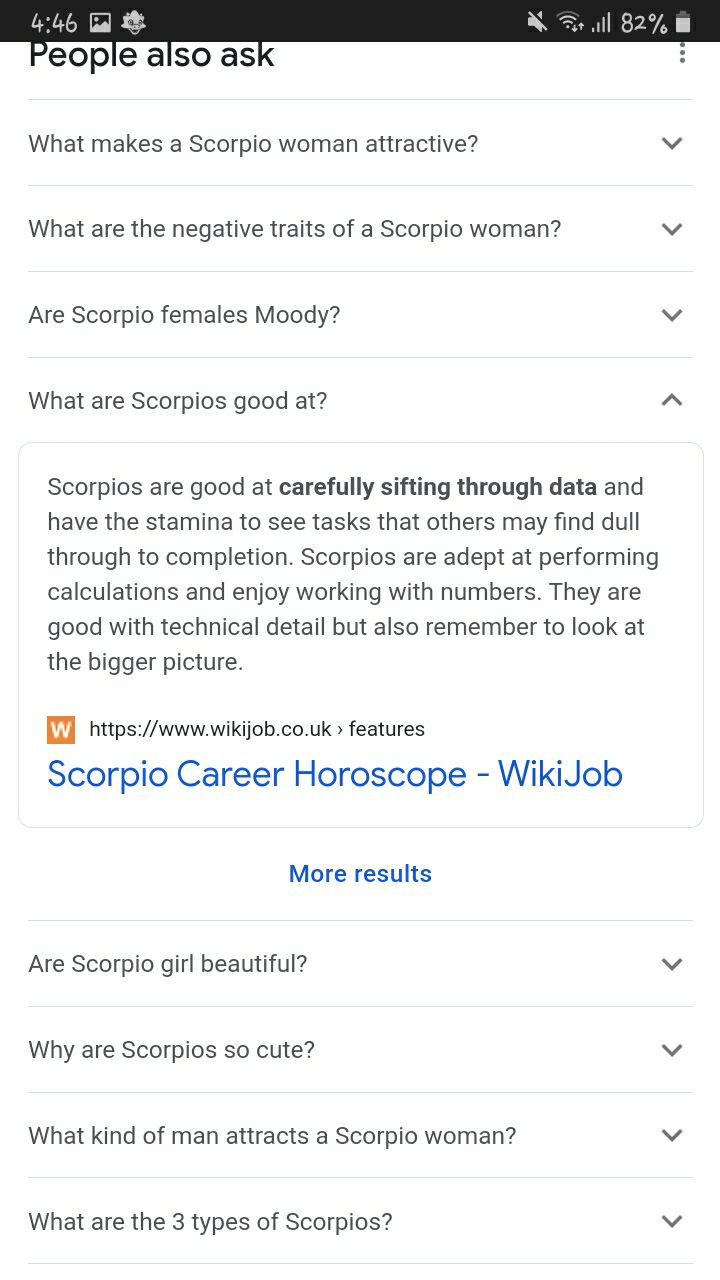
Task: Expand "What are the 3 types of Scorpios?"
Action: click(360, 1222)
